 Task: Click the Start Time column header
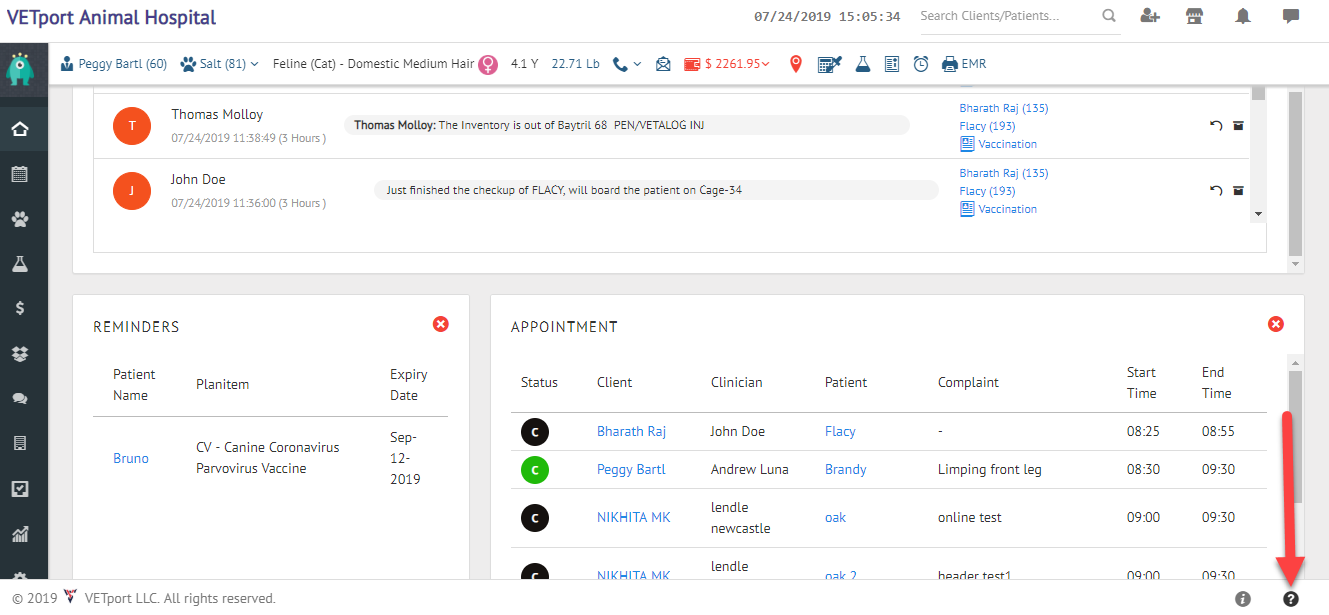click(x=1142, y=383)
